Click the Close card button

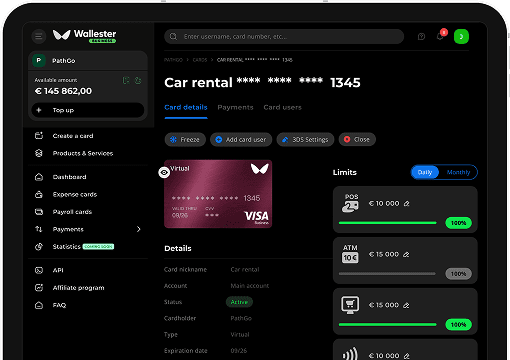coord(357,139)
